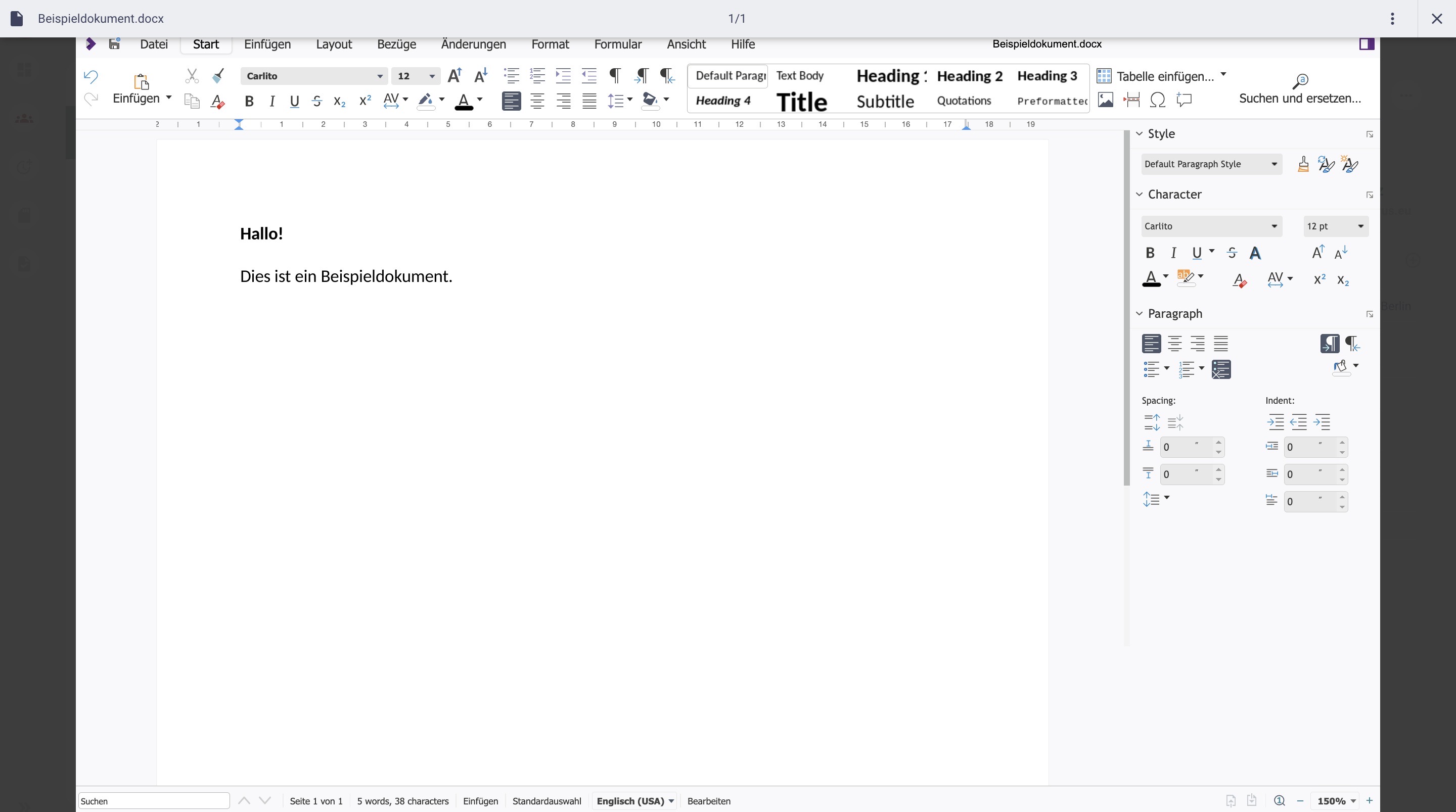Viewport: 1456px width, 812px height.
Task: Center align paragraph in ribbon
Action: pos(537,101)
